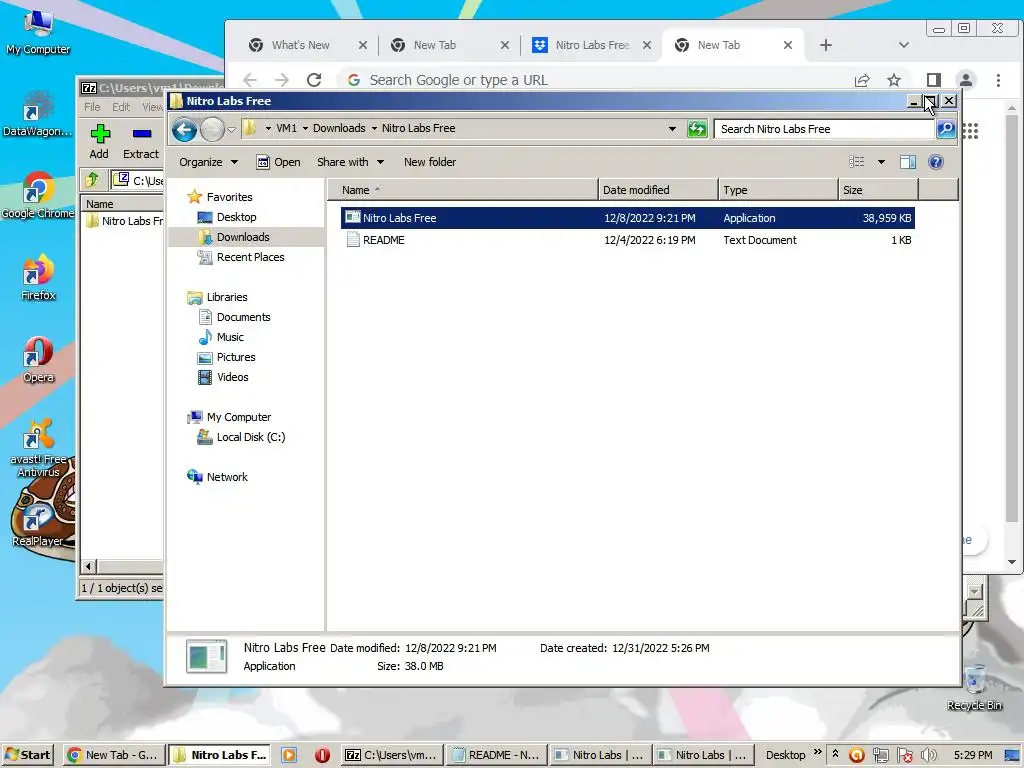Open the 7-Zip File menu
Viewport: 1024px width, 768px height.
[x=92, y=107]
